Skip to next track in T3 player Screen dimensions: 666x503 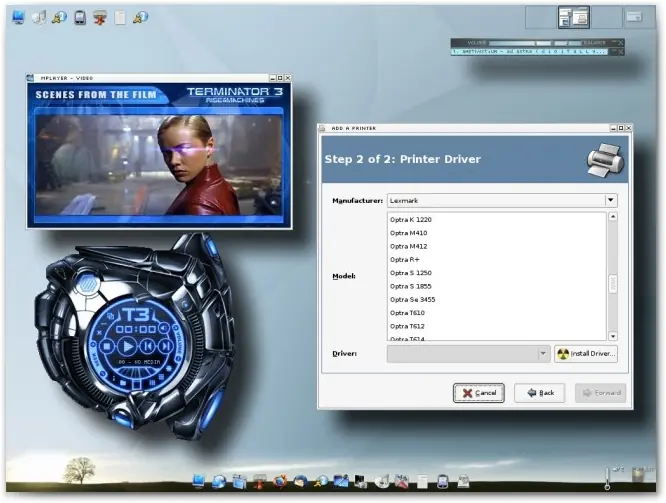[x=166, y=346]
